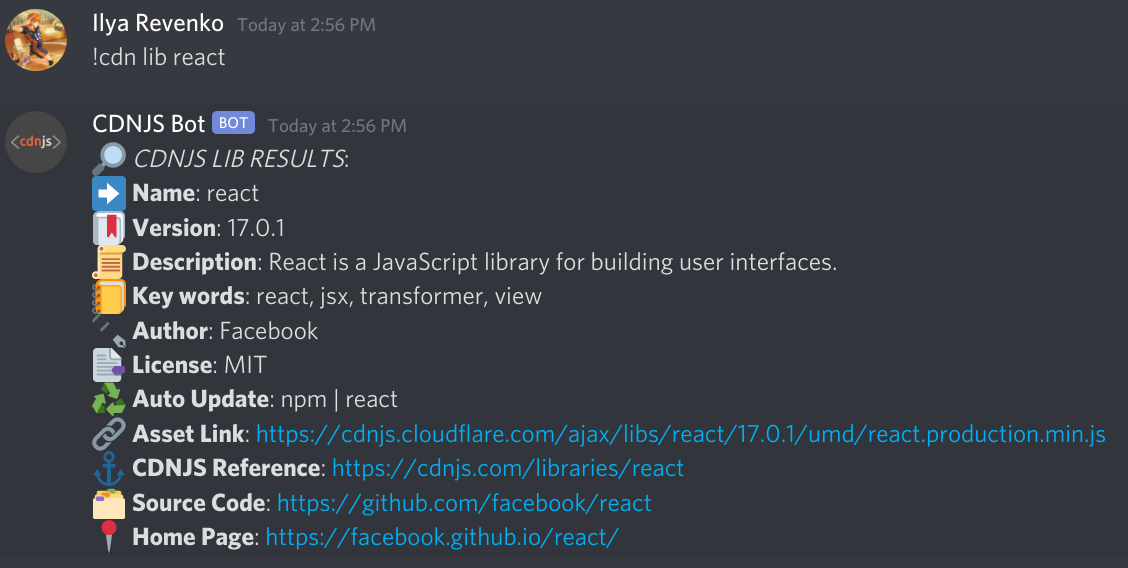
Task: Open the cdnjs.com/libraries/react link
Action: click(508, 469)
